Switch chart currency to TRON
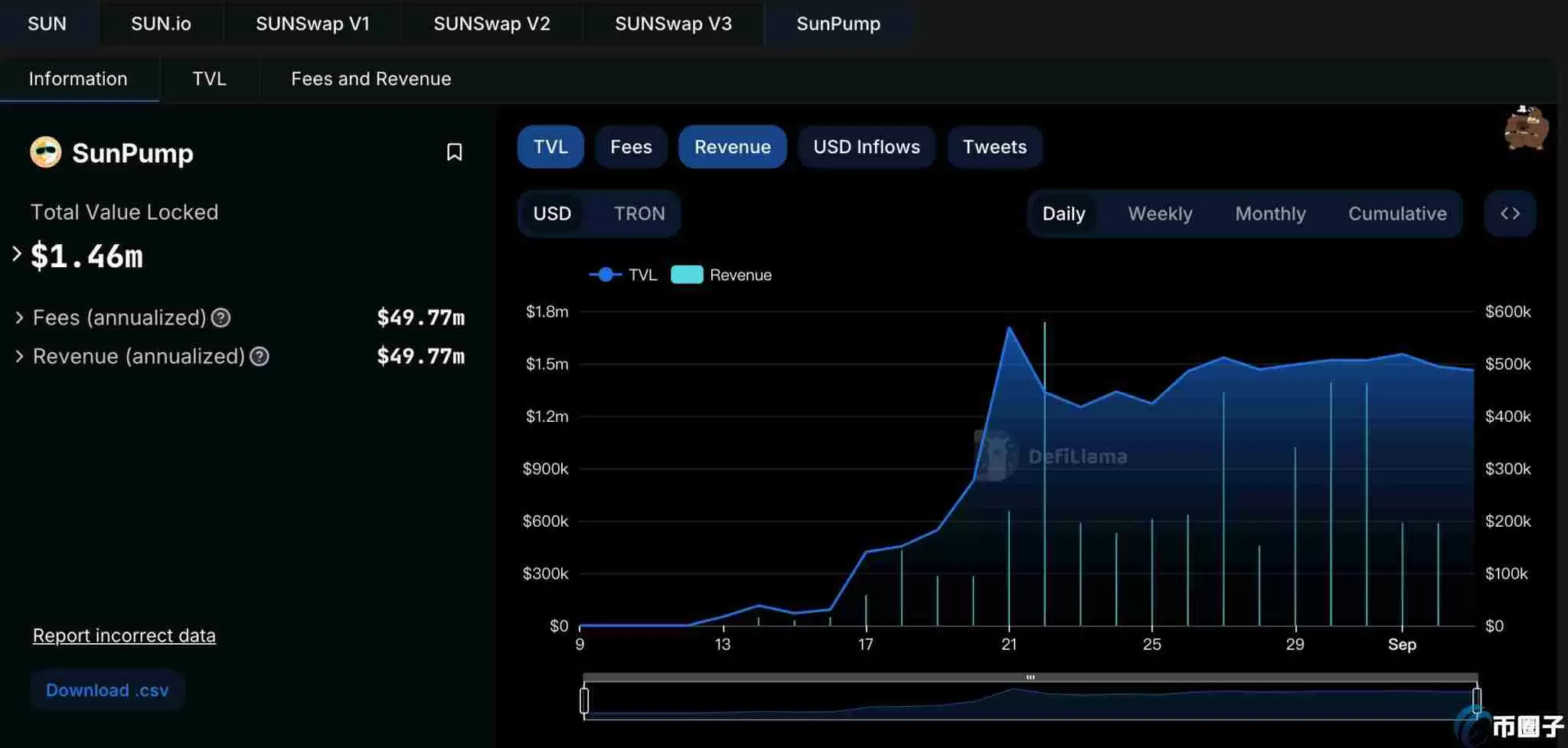 pyautogui.click(x=639, y=214)
